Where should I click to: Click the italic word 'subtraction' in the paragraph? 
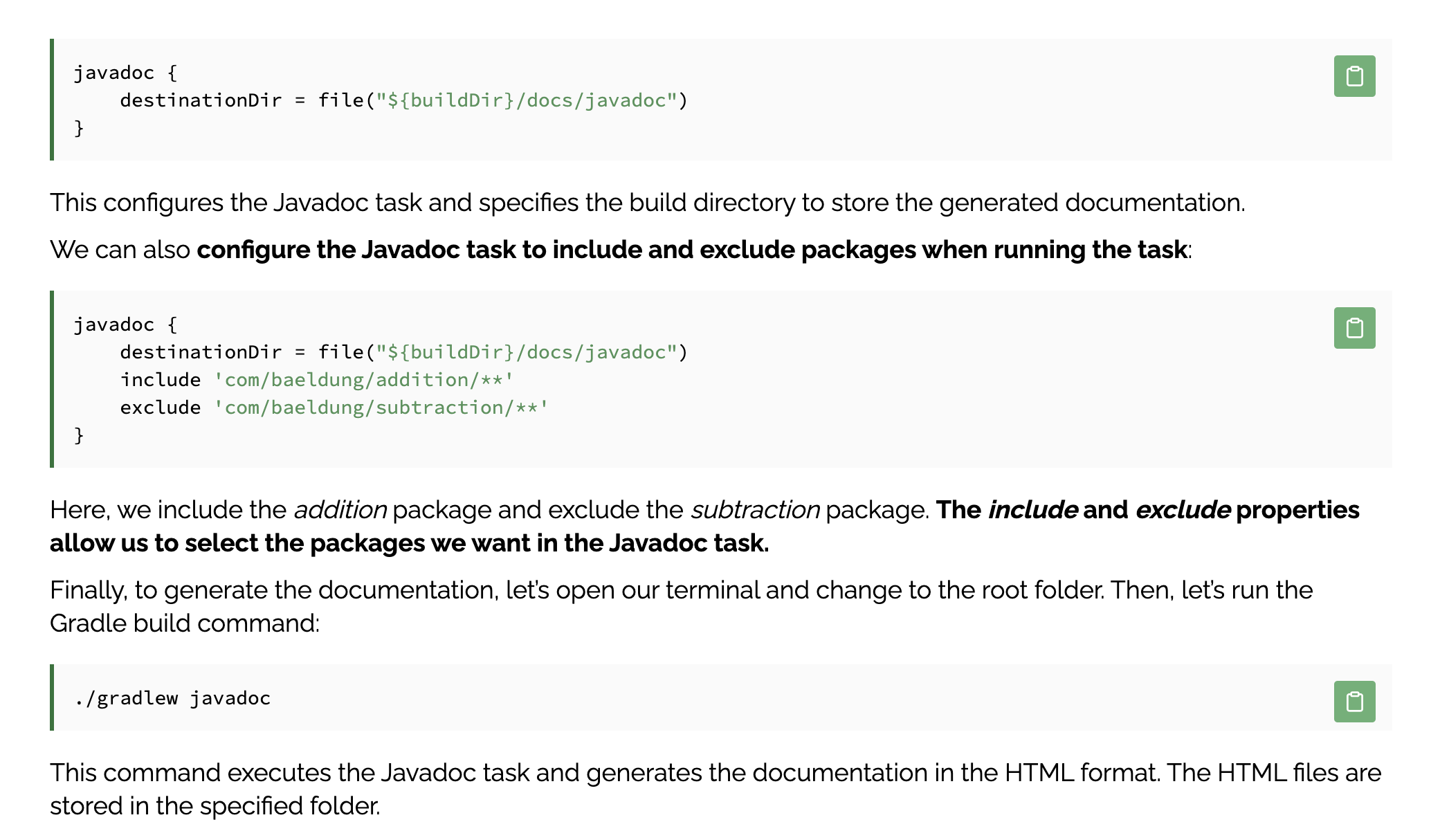click(755, 510)
